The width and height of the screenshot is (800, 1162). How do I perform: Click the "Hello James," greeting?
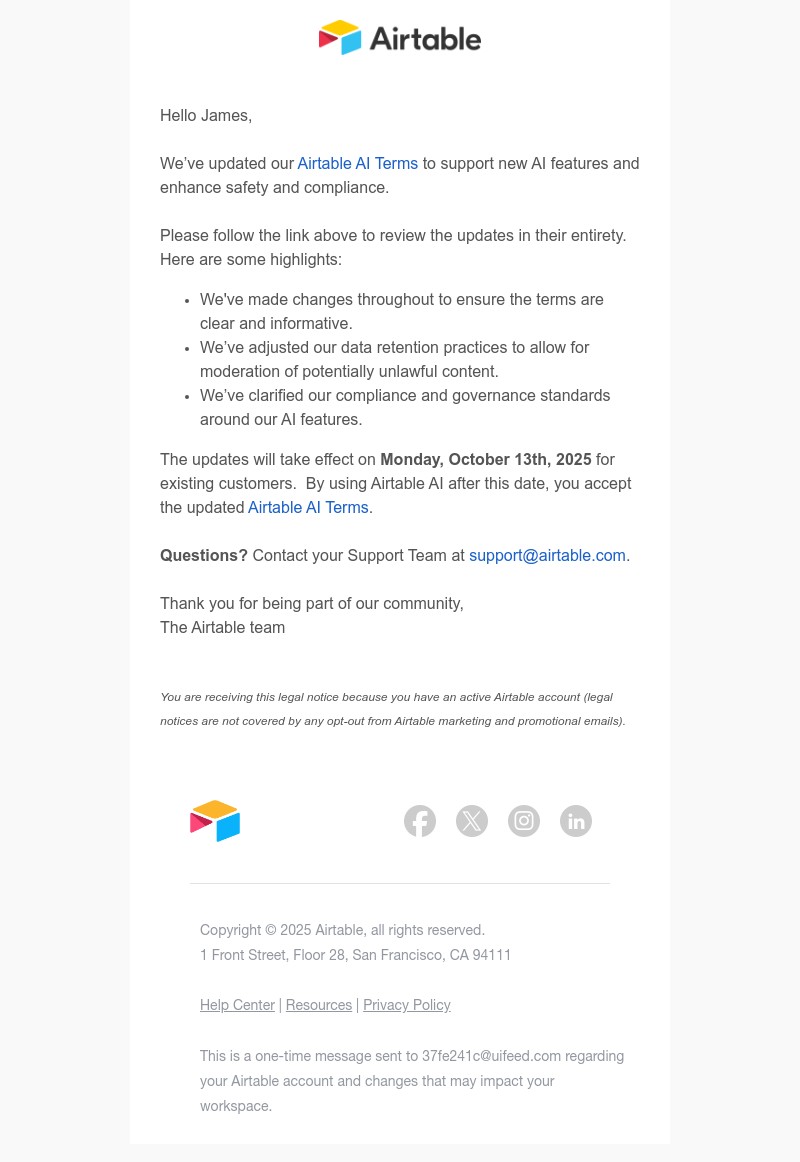[x=206, y=116]
